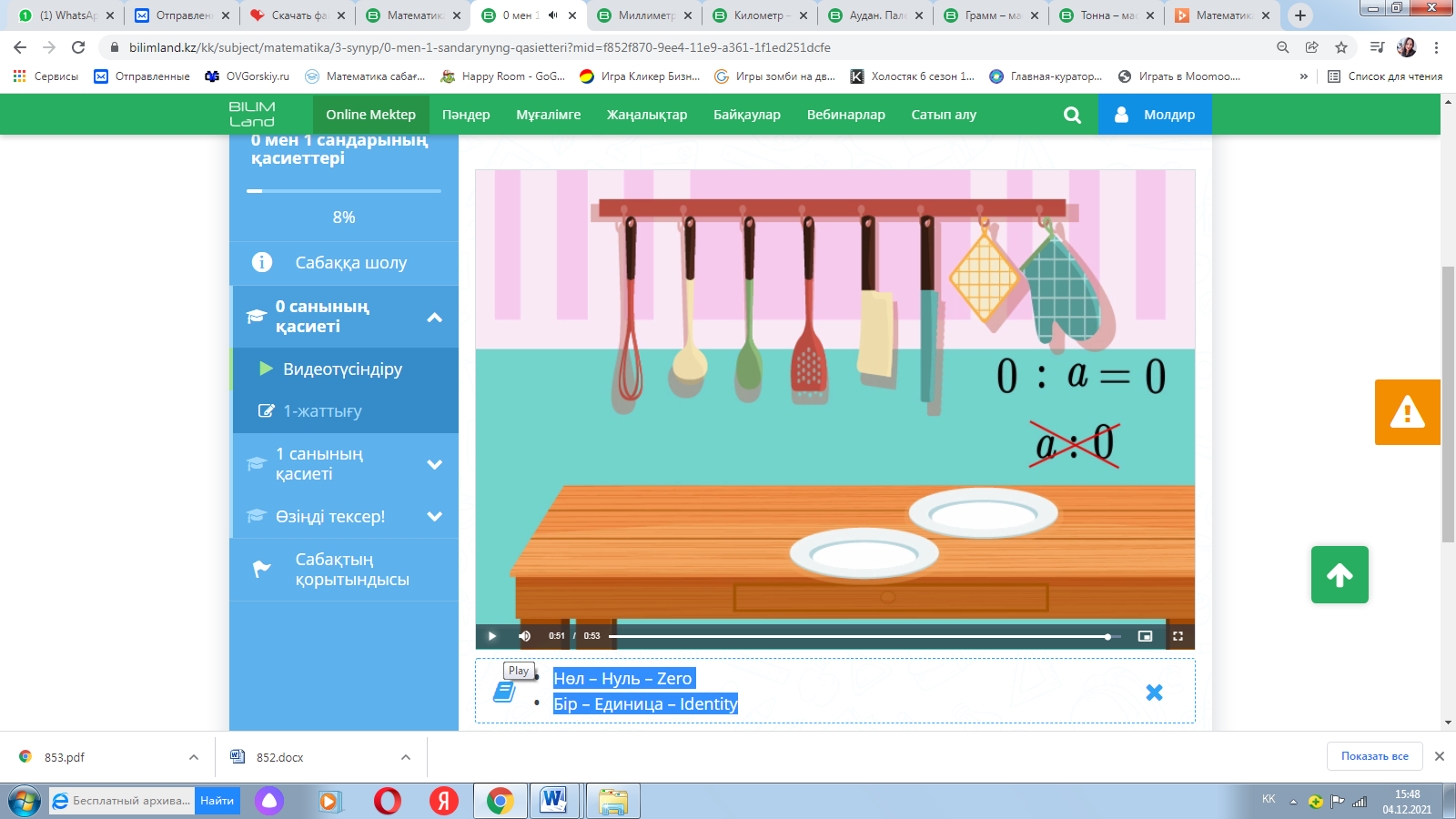
Task: Open the Жаңалықтар page
Action: [647, 115]
